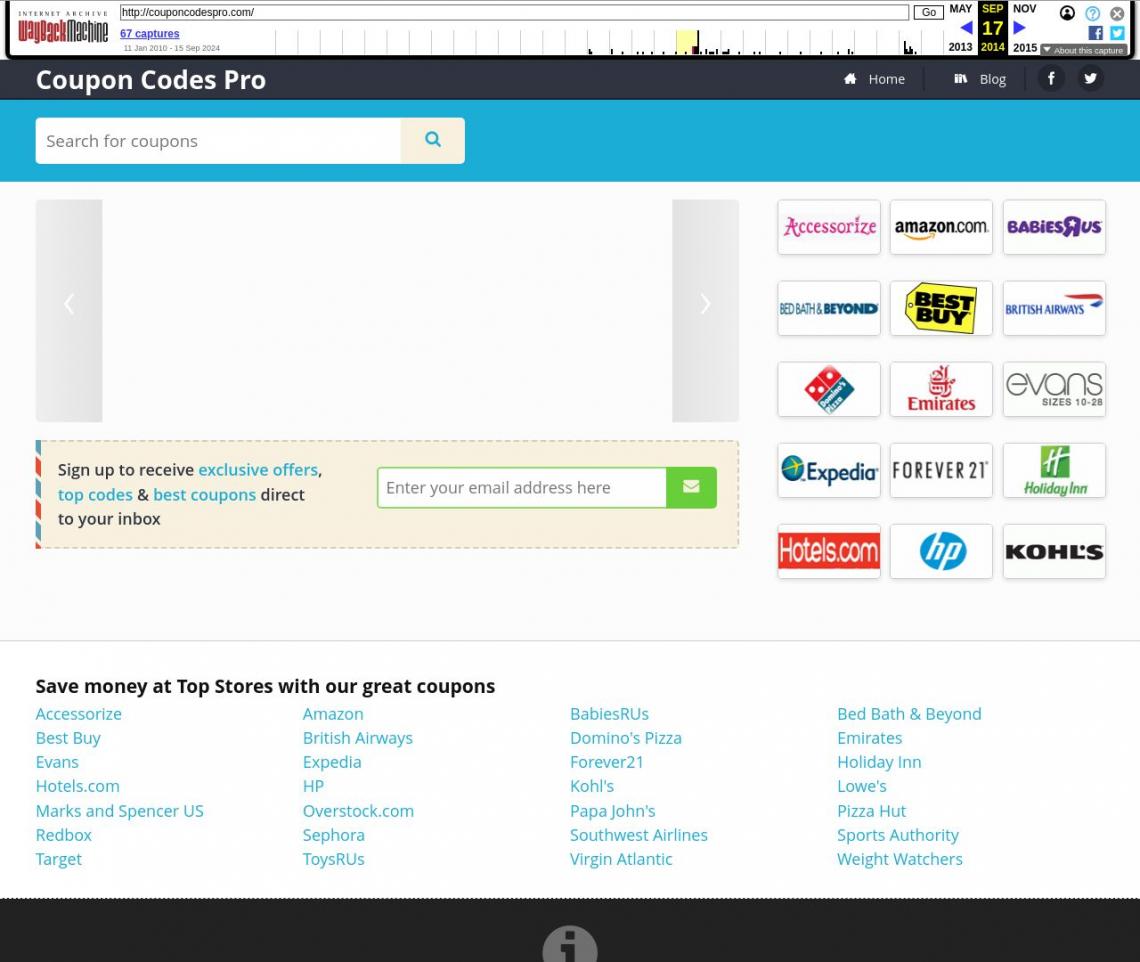Image resolution: width=1140 pixels, height=962 pixels.
Task: Open the Virgin Atlantic link
Action: click(x=621, y=859)
